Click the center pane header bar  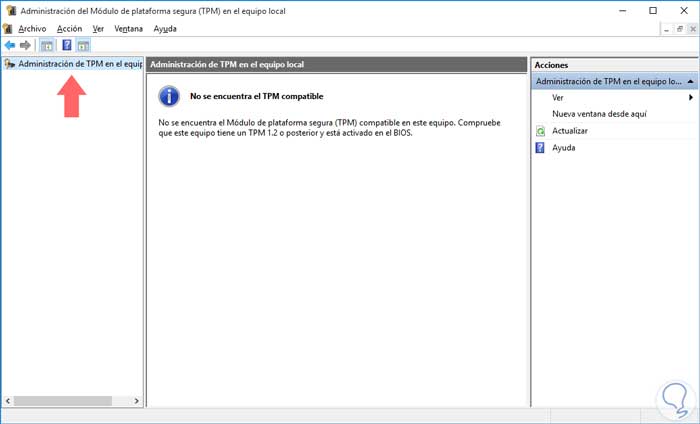pos(337,65)
